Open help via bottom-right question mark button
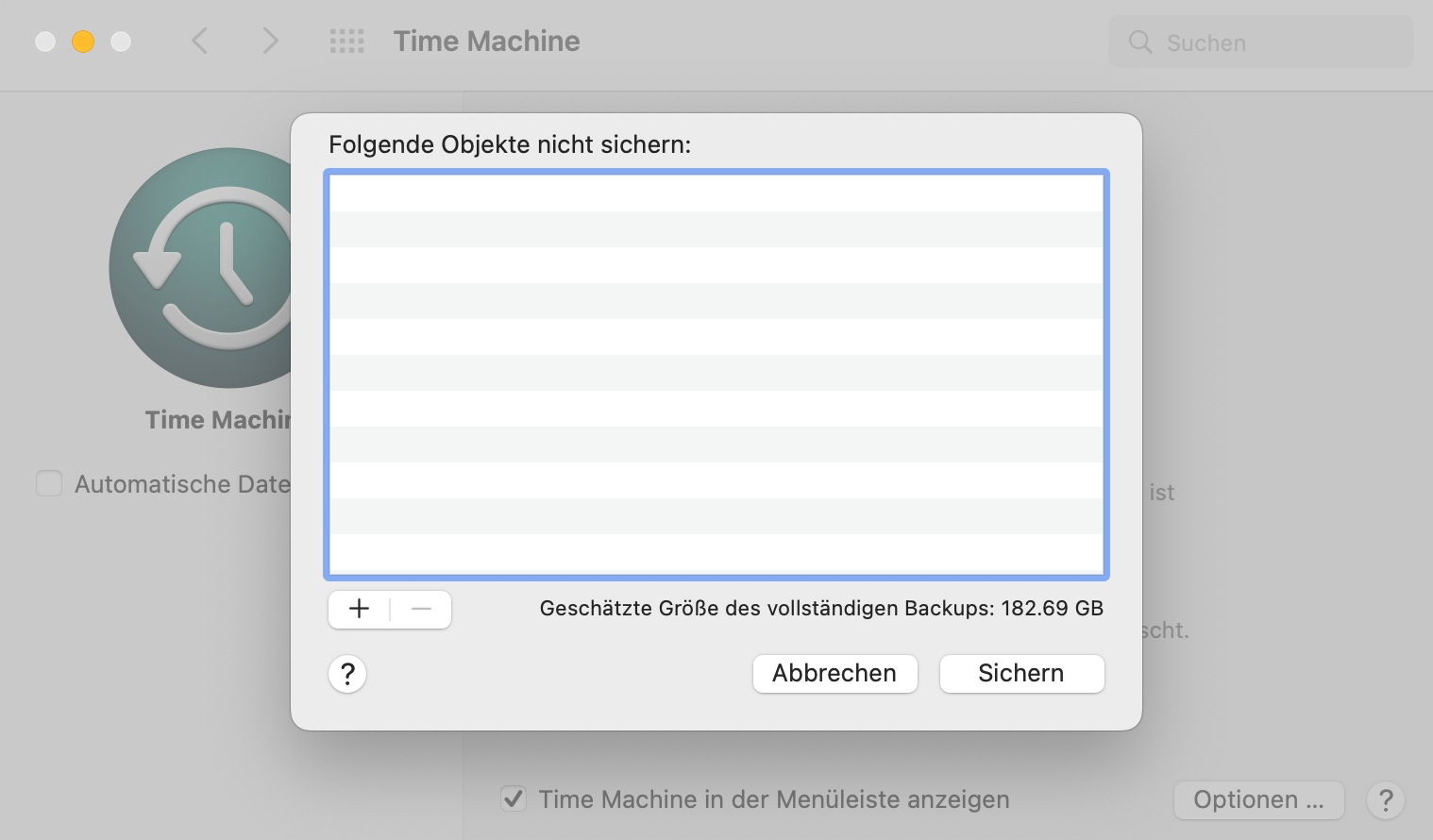This screenshot has height=840, width=1433. click(x=1385, y=800)
